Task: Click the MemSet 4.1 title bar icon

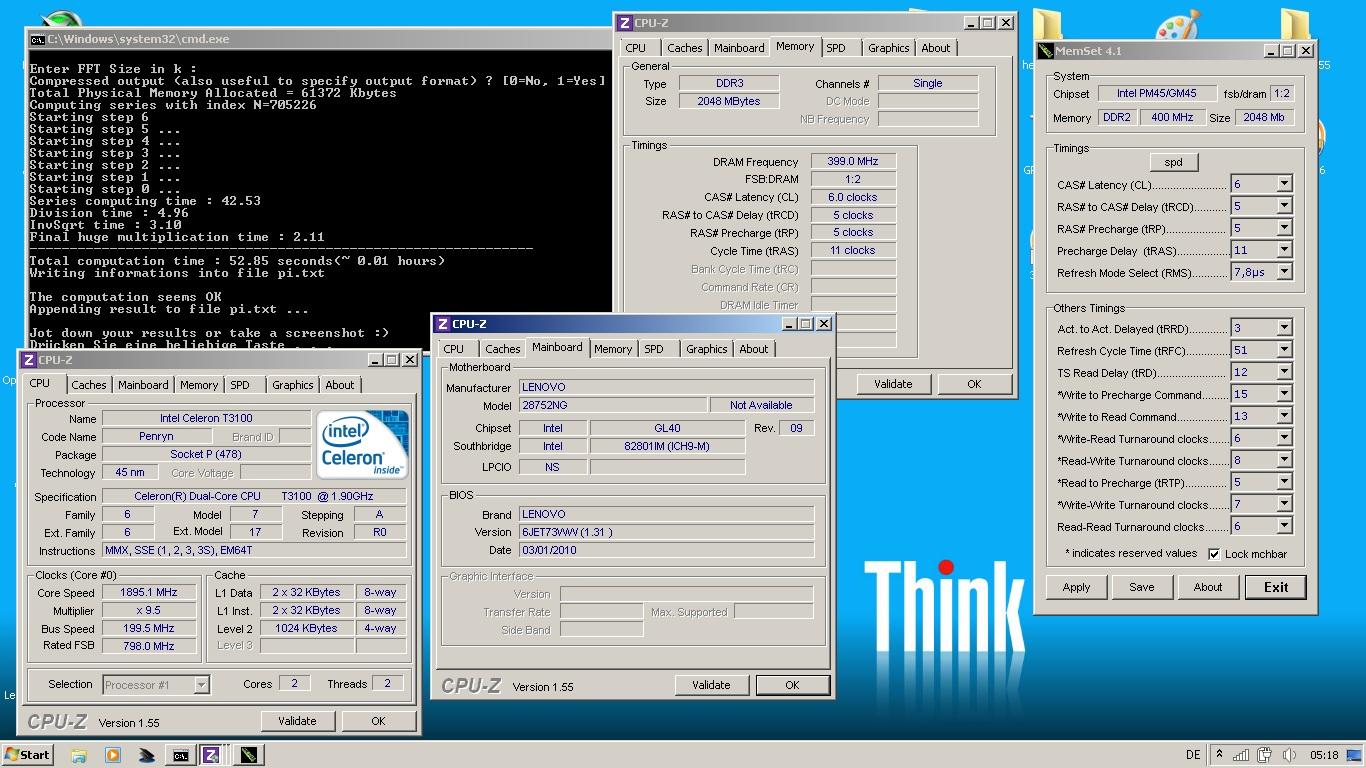Action: point(1046,51)
